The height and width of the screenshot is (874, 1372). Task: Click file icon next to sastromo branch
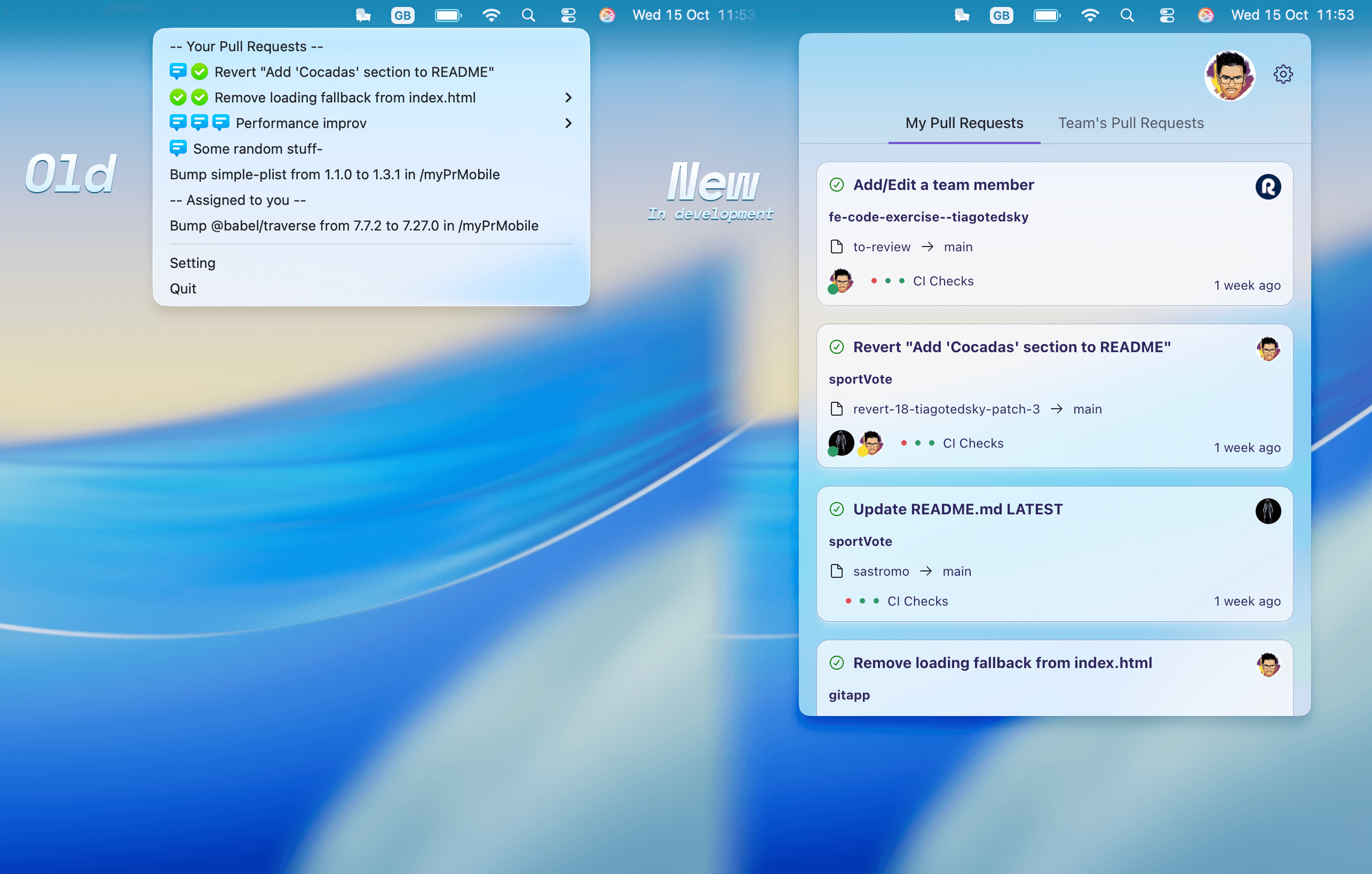click(x=836, y=571)
